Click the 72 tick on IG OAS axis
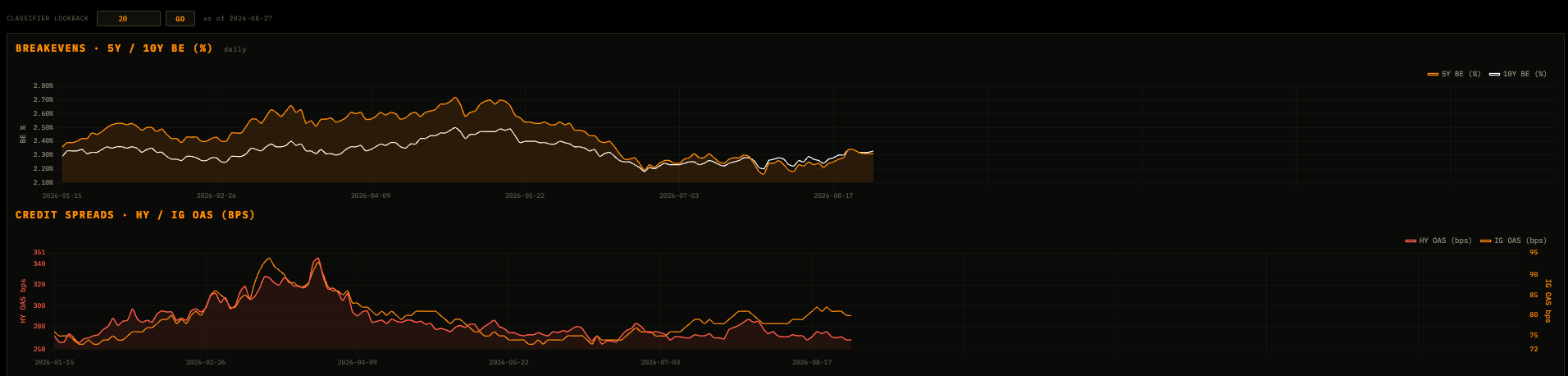1568x376 pixels. tap(1534, 349)
